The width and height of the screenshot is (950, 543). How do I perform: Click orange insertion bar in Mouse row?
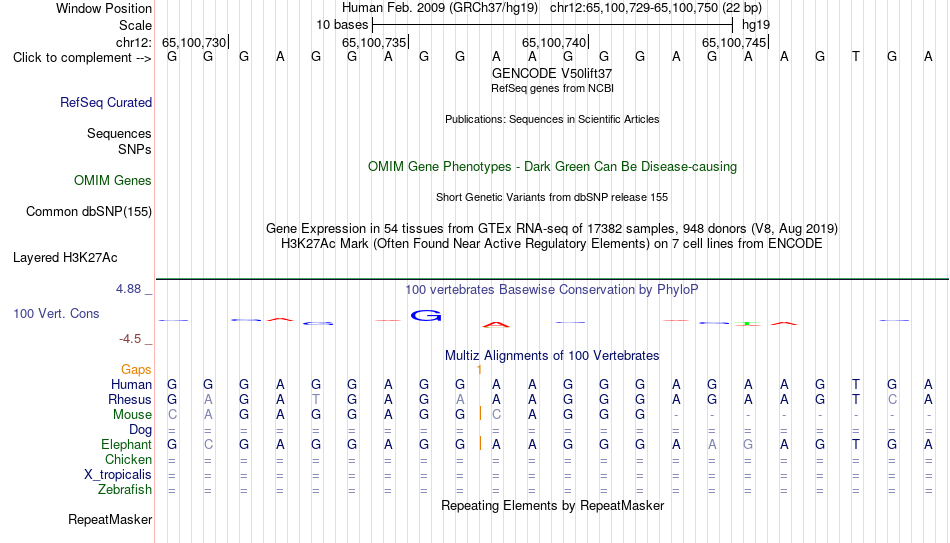tap(480, 414)
